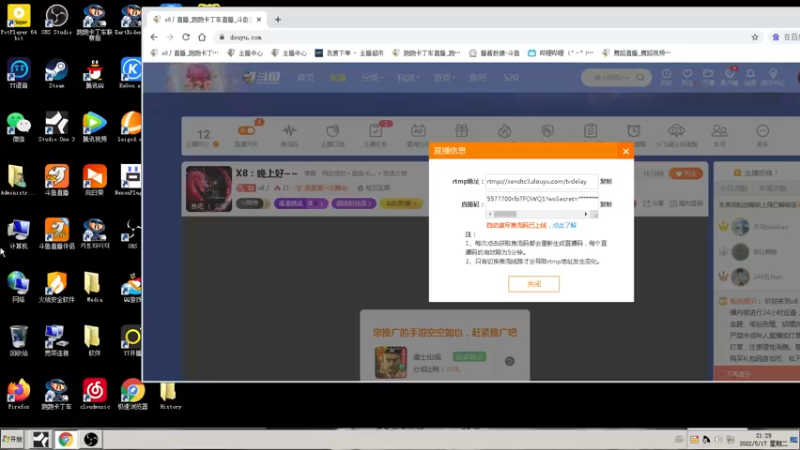Open the 友邻 people tool icon

pyautogui.click(x=719, y=135)
